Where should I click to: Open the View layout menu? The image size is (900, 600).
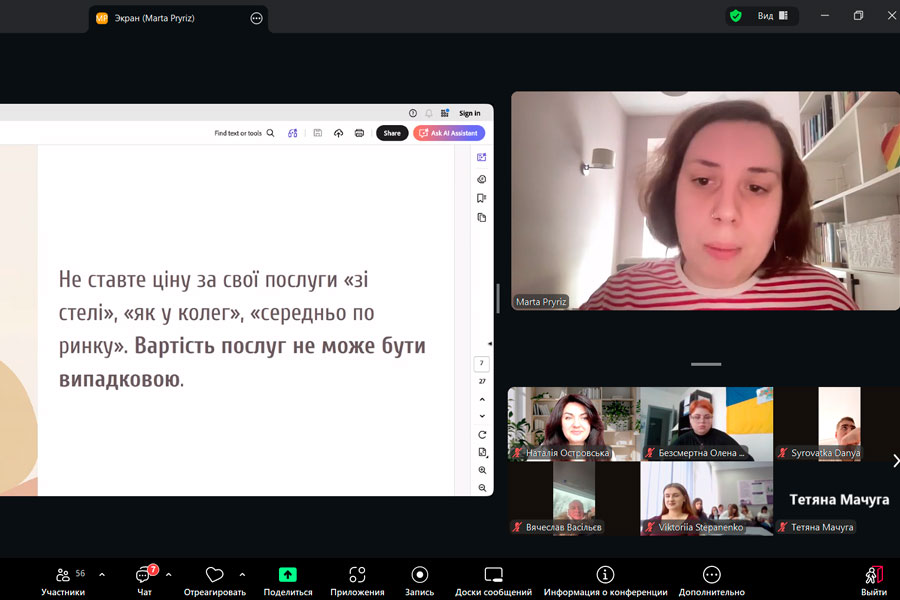(773, 16)
